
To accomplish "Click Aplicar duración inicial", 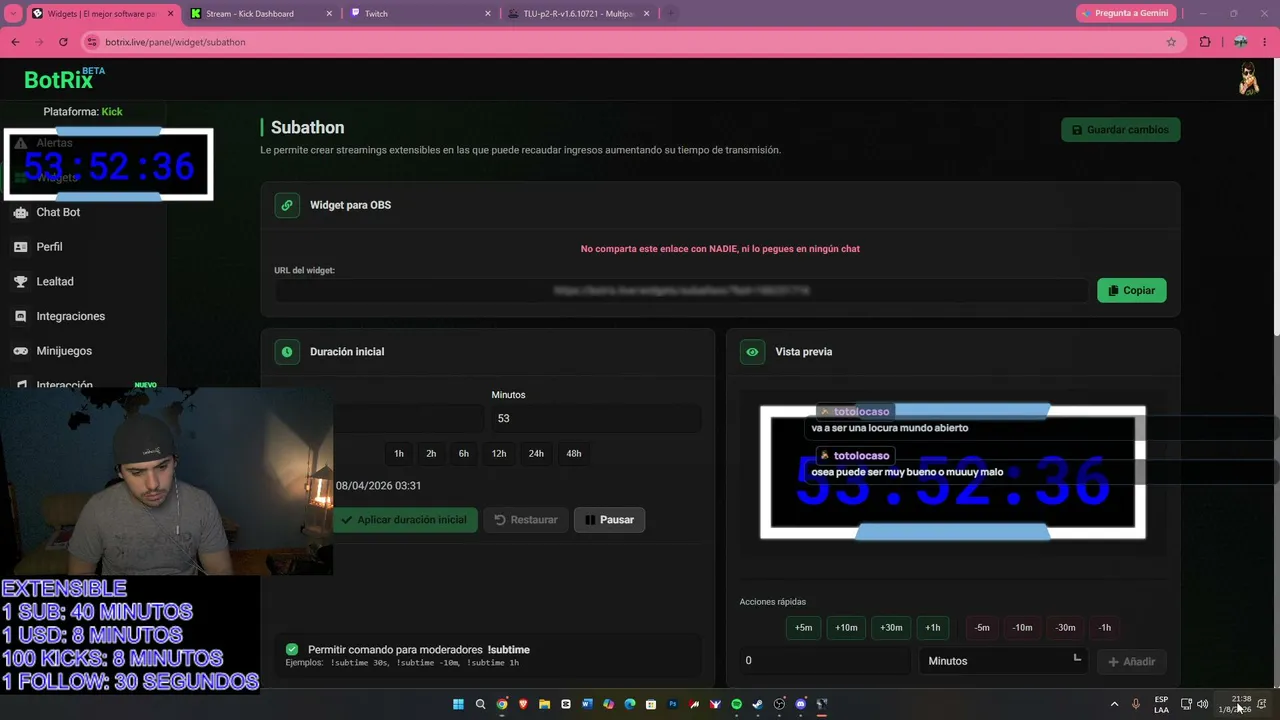I will pos(404,520).
